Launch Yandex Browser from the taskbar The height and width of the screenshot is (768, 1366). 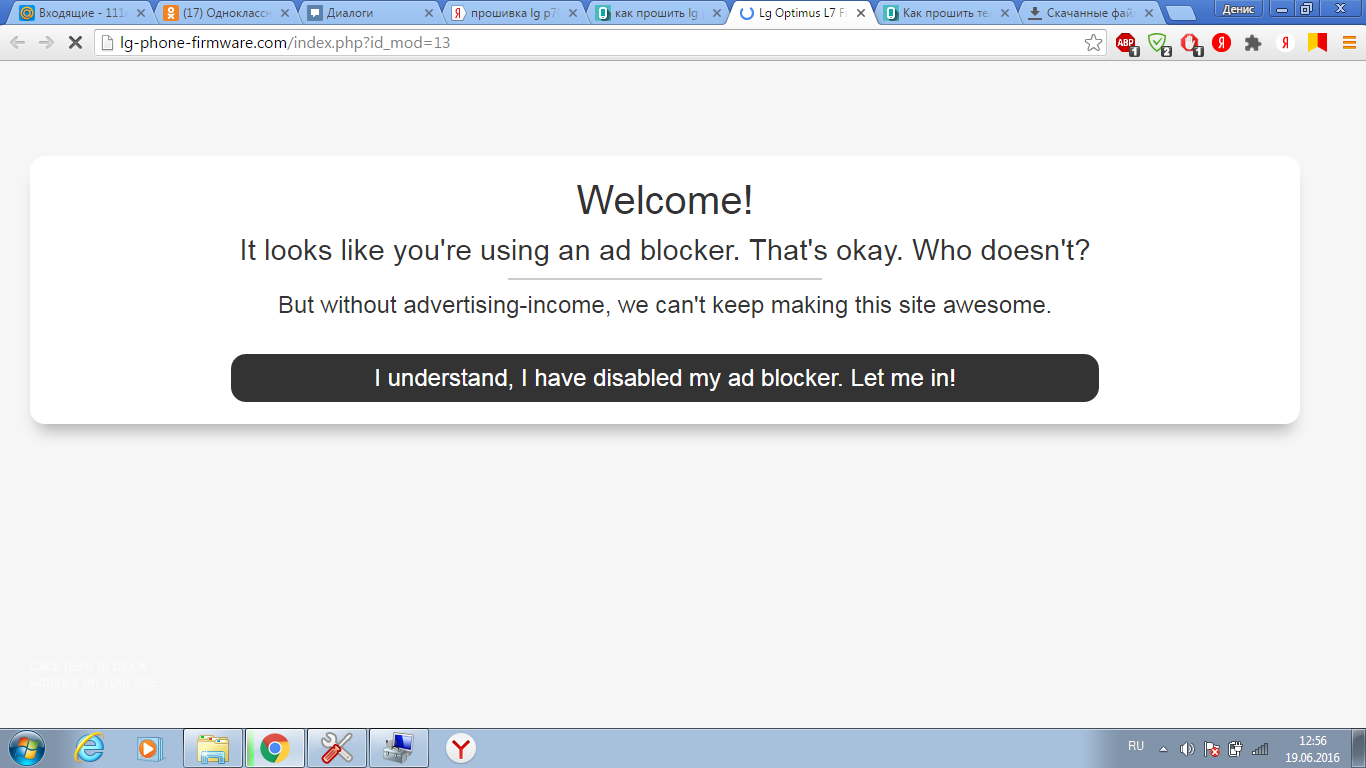pyautogui.click(x=461, y=748)
